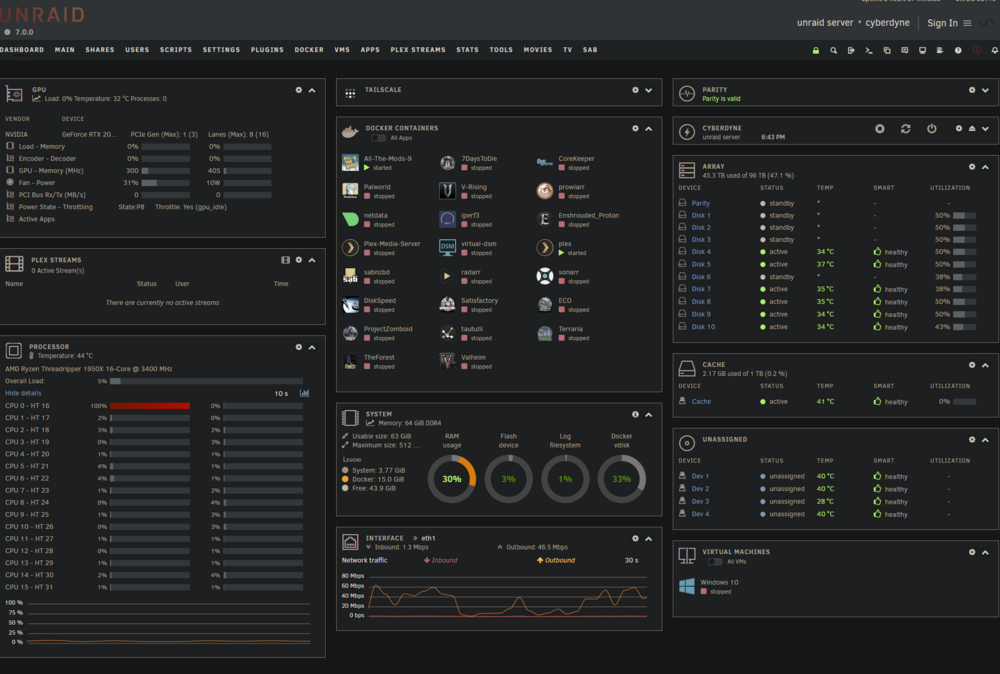Click the Sign In link
1000x674 pixels.
[x=942, y=23]
